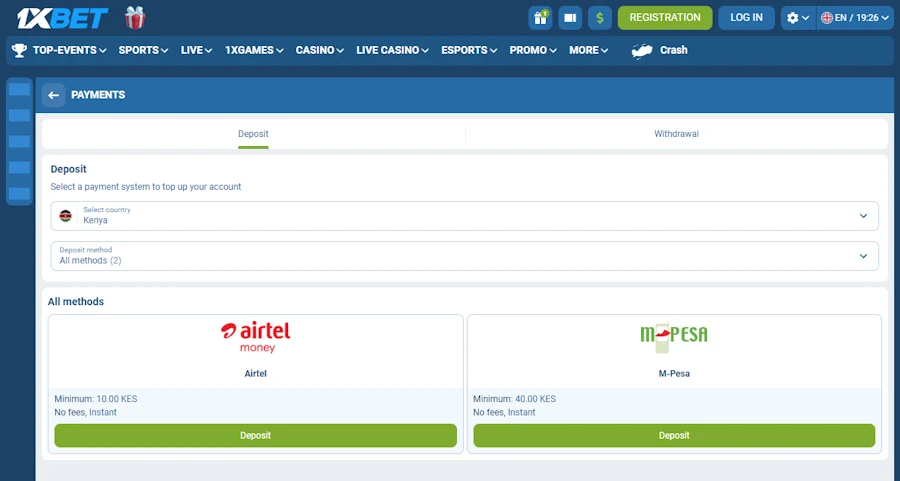This screenshot has width=900, height=481.
Task: Click the PAYMENTS header title
Action: pos(98,95)
